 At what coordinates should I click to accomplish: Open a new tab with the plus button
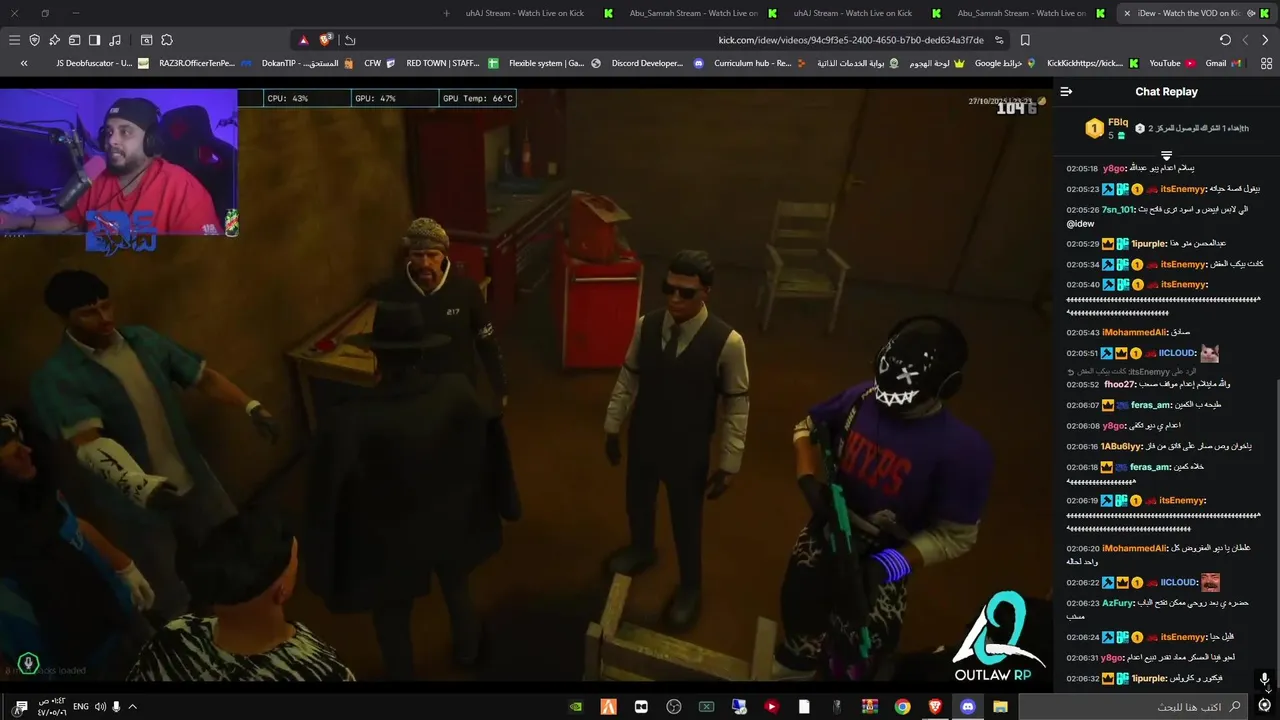(445, 13)
